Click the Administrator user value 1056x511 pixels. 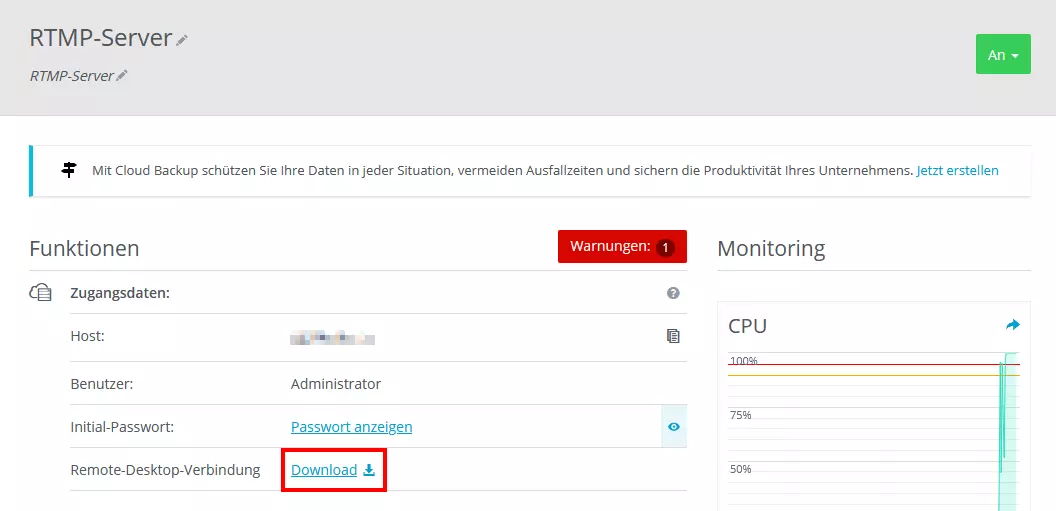click(336, 384)
